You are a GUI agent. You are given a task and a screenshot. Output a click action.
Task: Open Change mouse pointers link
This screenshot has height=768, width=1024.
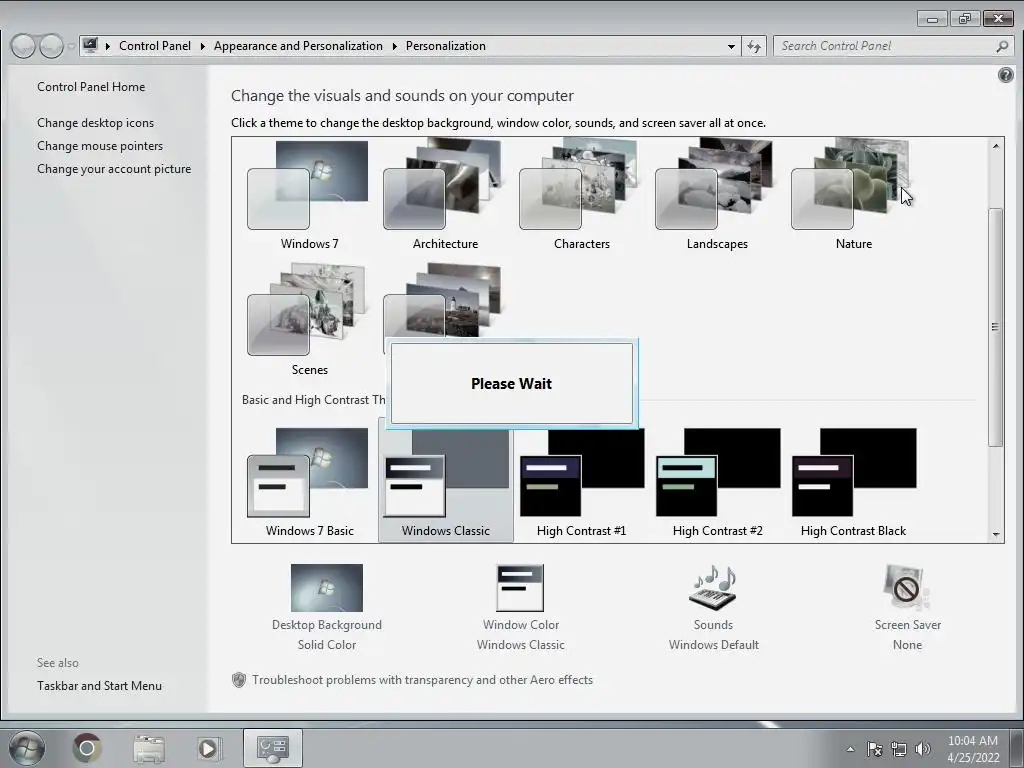pos(100,146)
